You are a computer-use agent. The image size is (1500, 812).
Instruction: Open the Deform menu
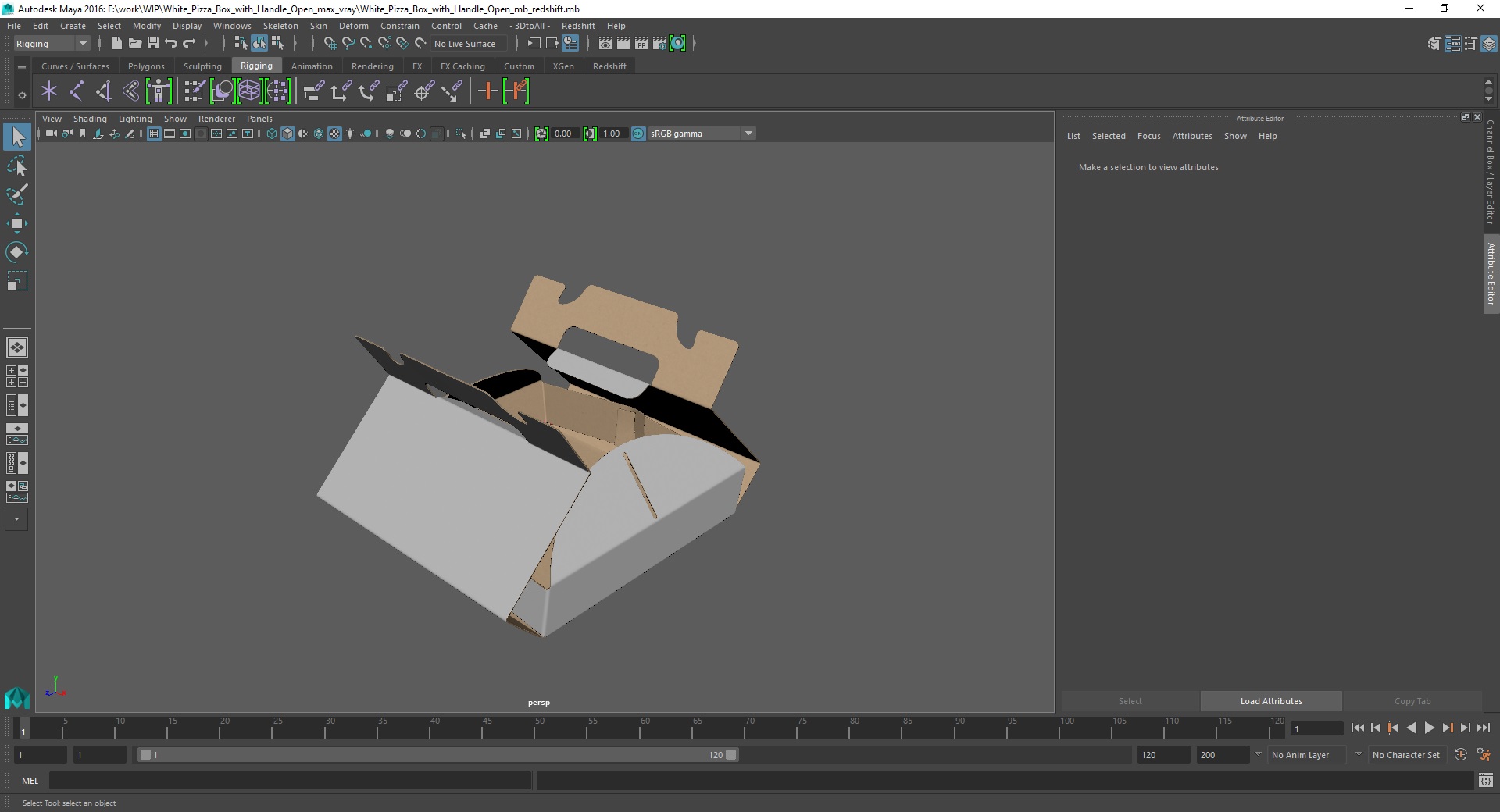[353, 26]
